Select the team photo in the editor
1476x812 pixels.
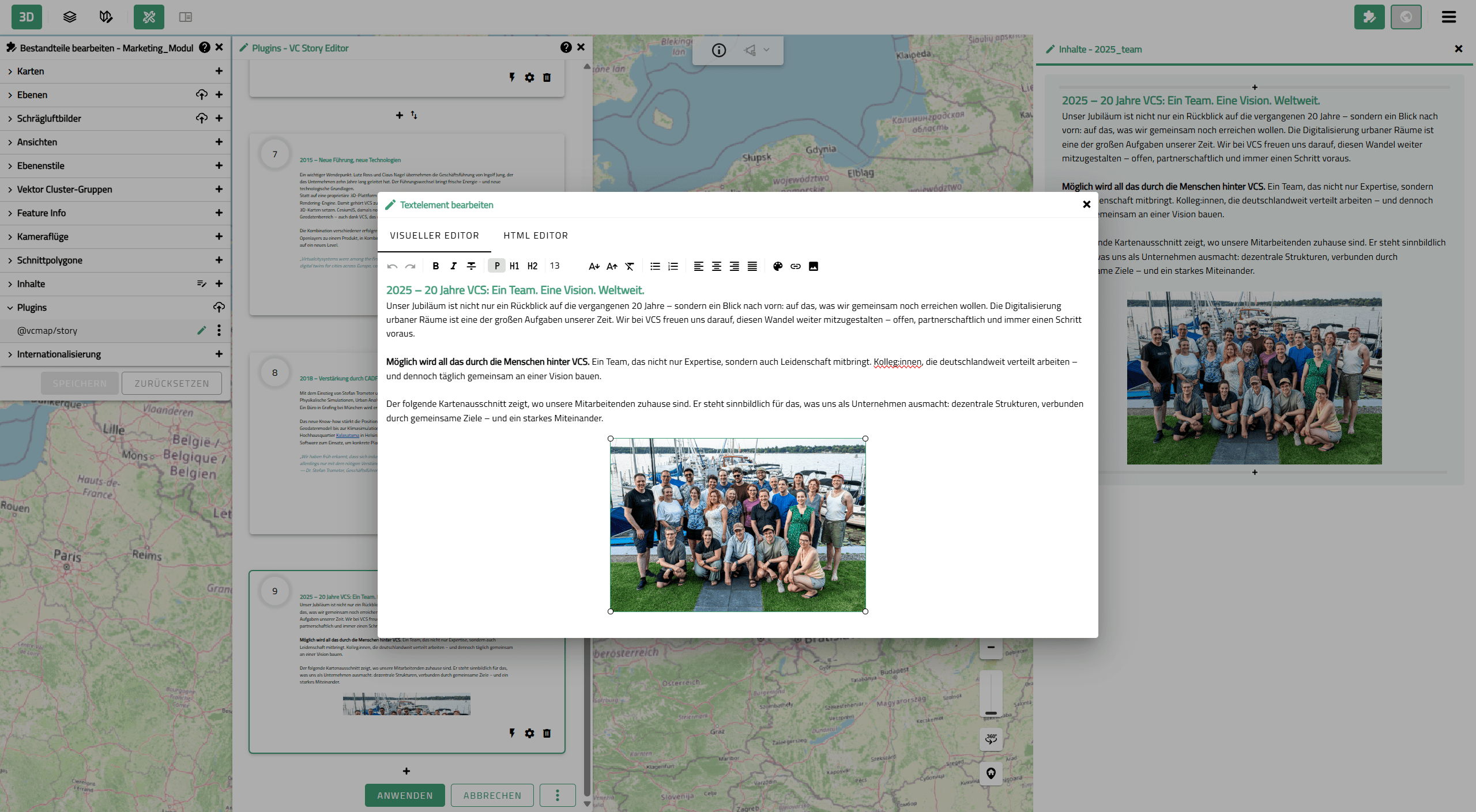tap(737, 524)
